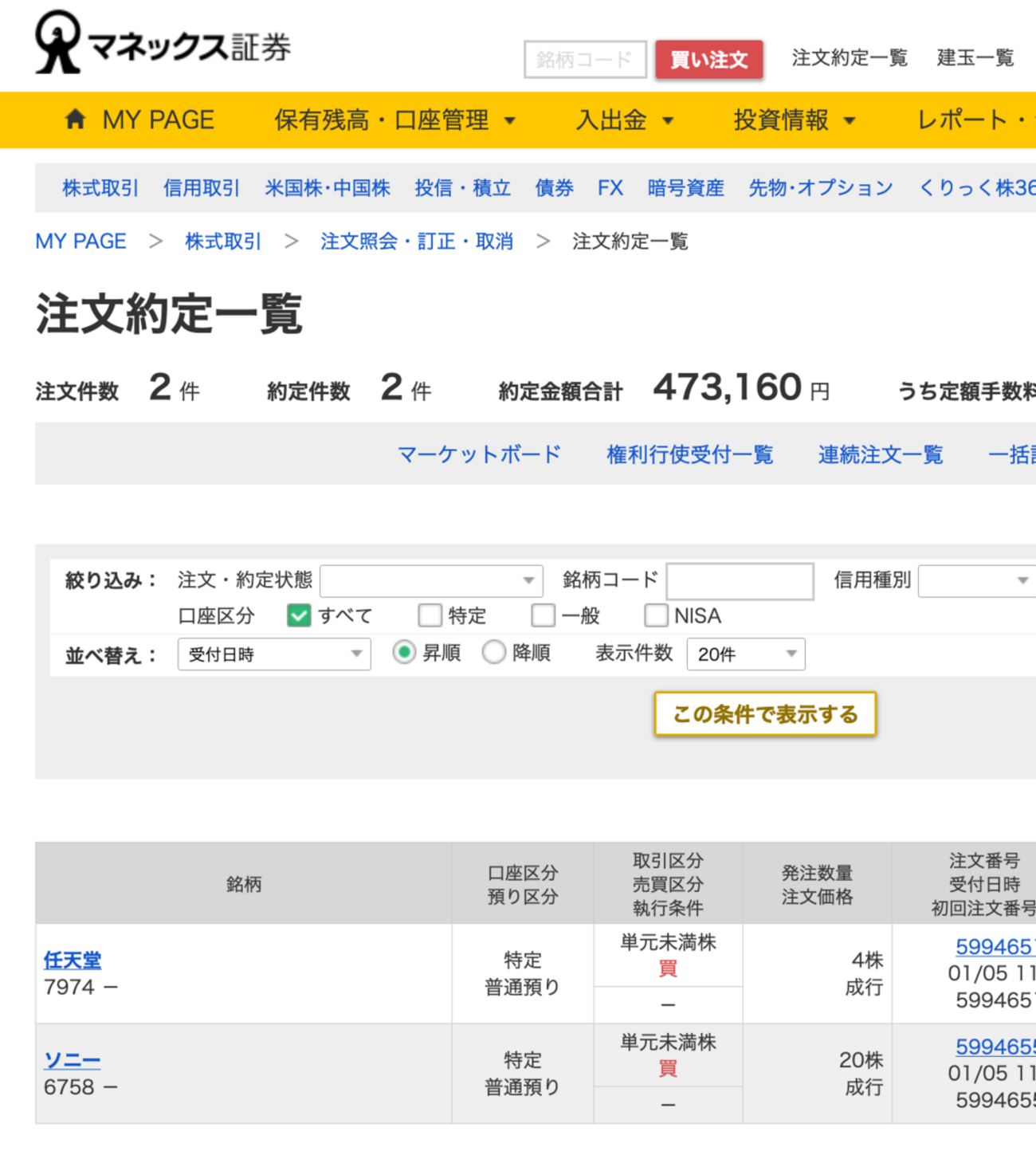Click この条件で表示する button
The width and height of the screenshot is (1036, 1151).
tap(764, 714)
